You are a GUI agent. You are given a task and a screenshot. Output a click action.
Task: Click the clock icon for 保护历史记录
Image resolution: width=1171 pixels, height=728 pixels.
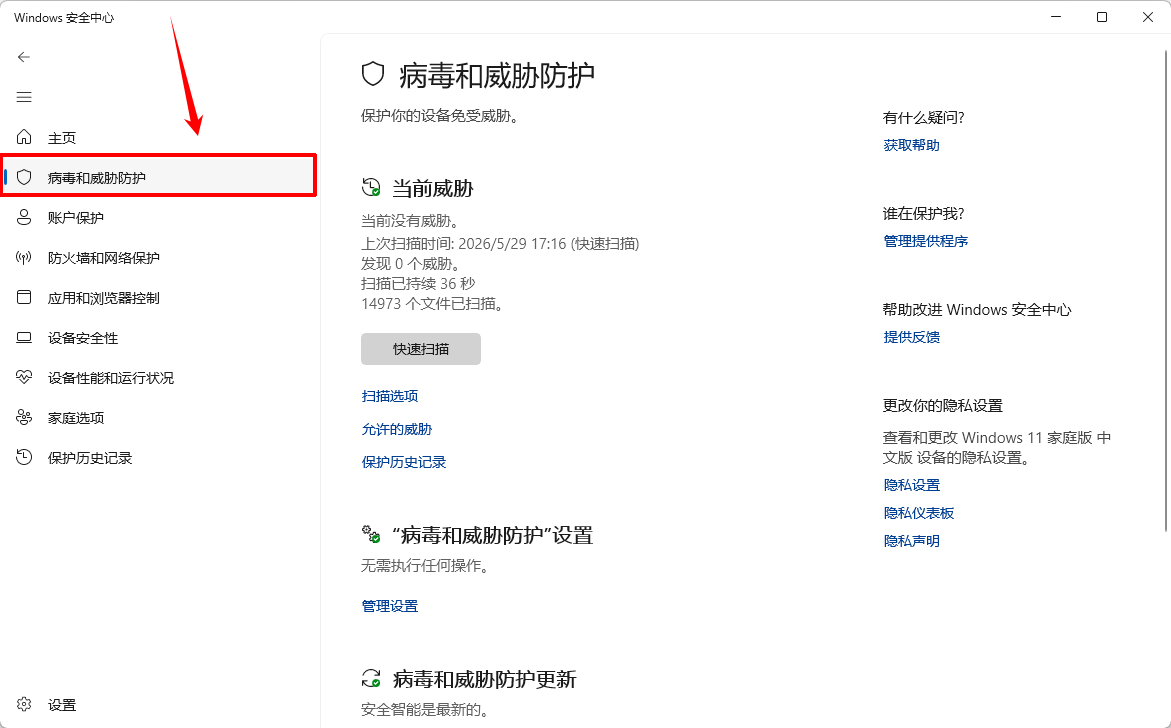[24, 457]
